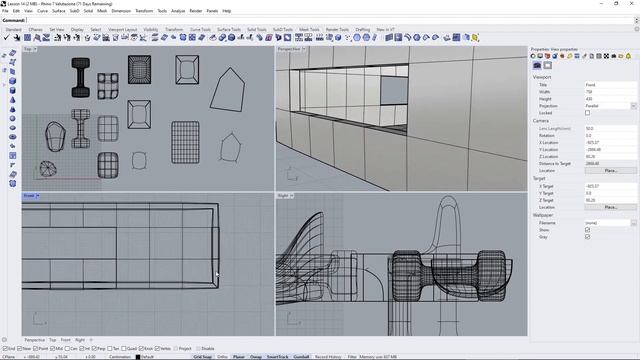Select the rectangle icon beside the camera icon
Screen dimensions: 640x360
point(548,65)
